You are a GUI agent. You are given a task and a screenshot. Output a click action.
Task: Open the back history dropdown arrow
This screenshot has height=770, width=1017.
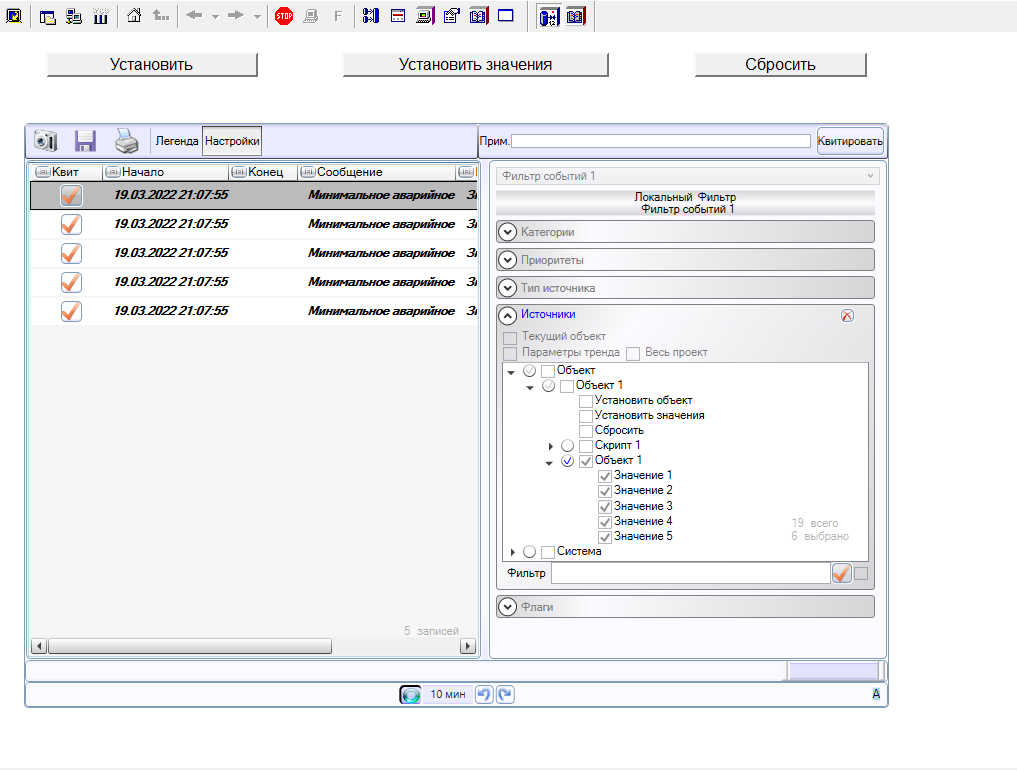215,17
